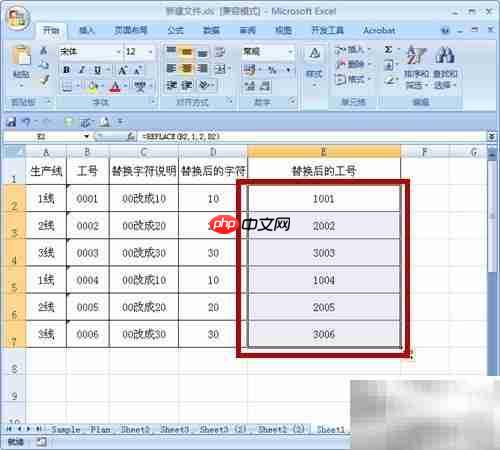
Task: Open Excel Help question mark icon
Action: pyautogui.click(x=445, y=31)
